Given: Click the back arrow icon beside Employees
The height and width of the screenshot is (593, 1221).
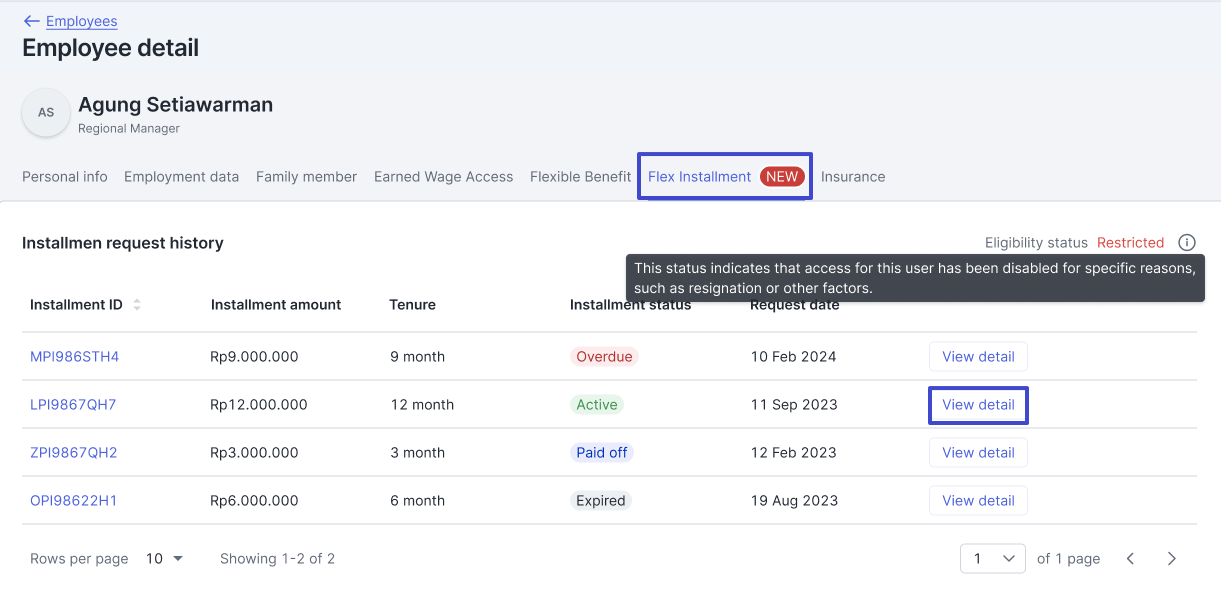Looking at the screenshot, I should pyautogui.click(x=31, y=21).
